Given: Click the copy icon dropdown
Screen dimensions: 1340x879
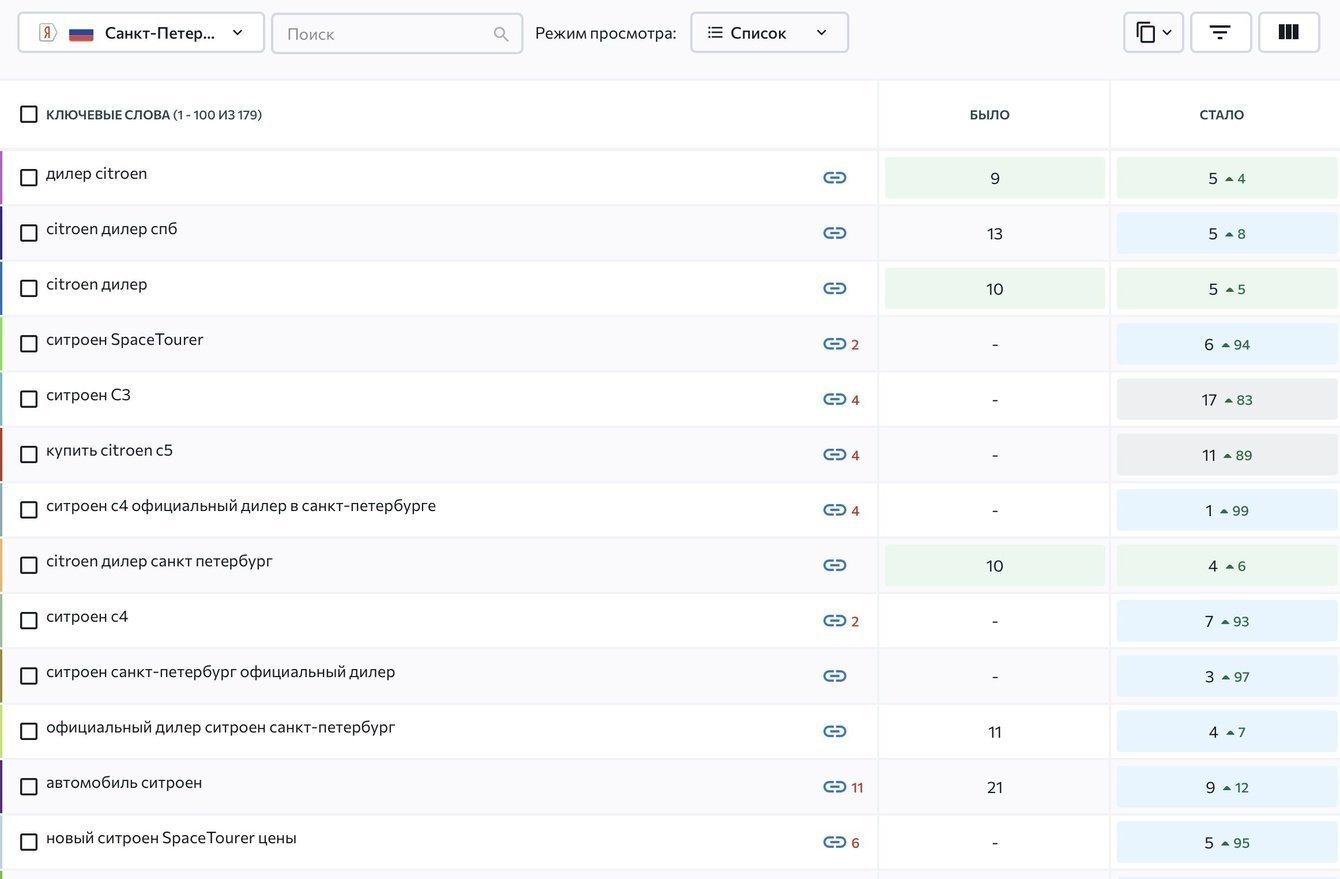Looking at the screenshot, I should (x=1153, y=33).
